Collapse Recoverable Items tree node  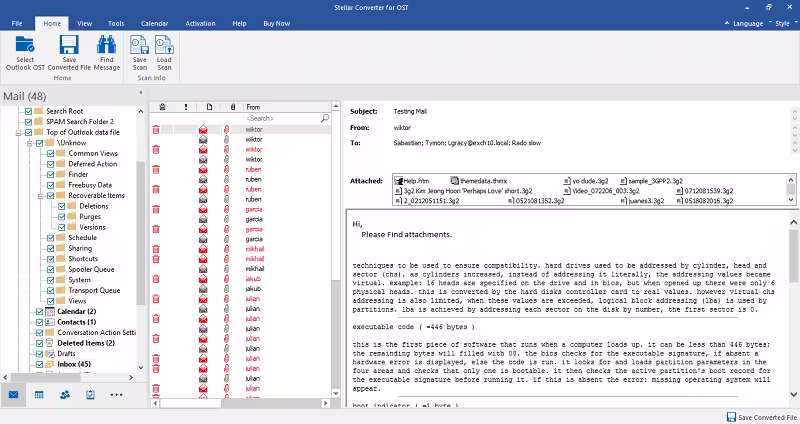pyautogui.click(x=40, y=196)
